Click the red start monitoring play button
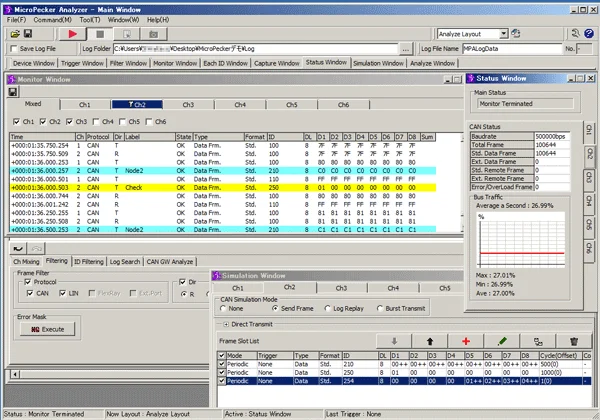 74,33
